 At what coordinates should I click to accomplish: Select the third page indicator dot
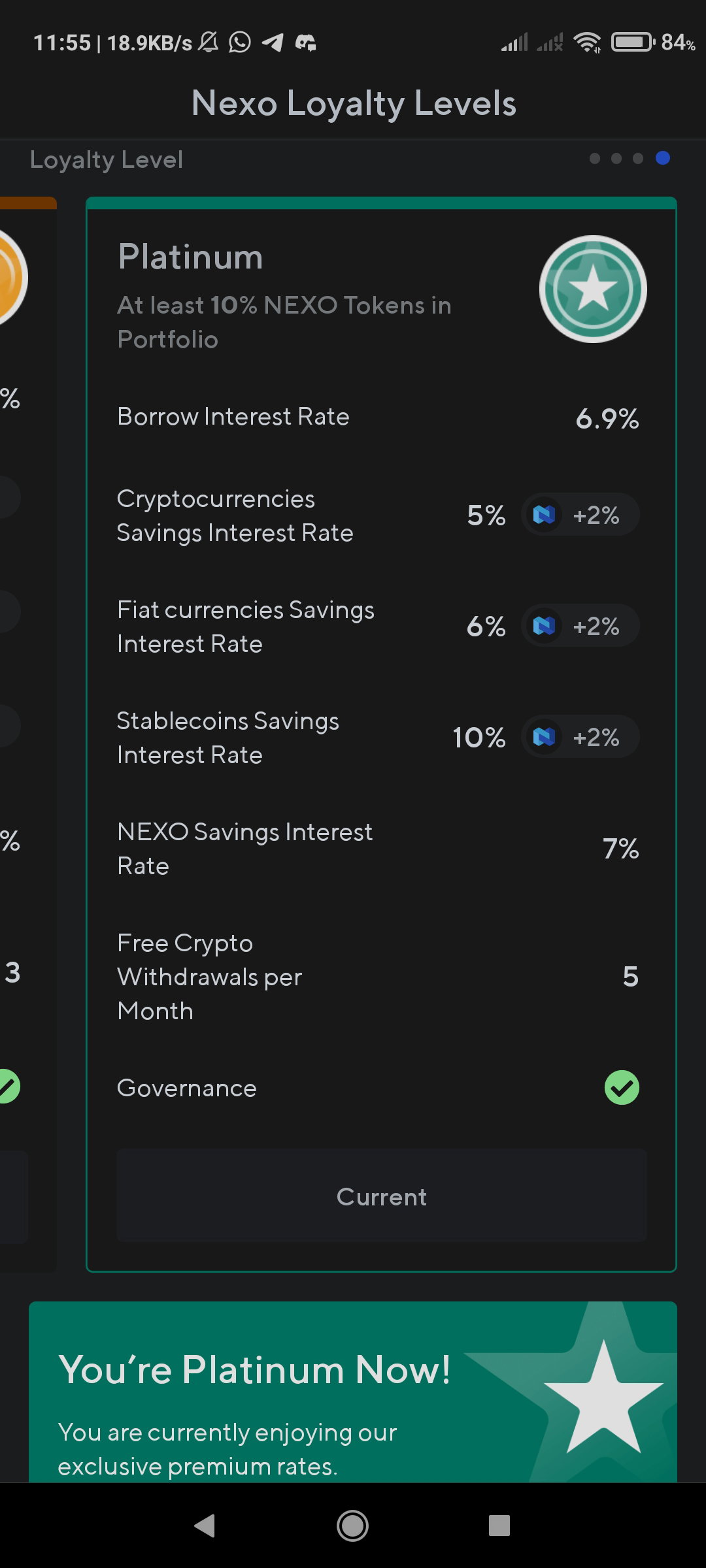coord(638,158)
